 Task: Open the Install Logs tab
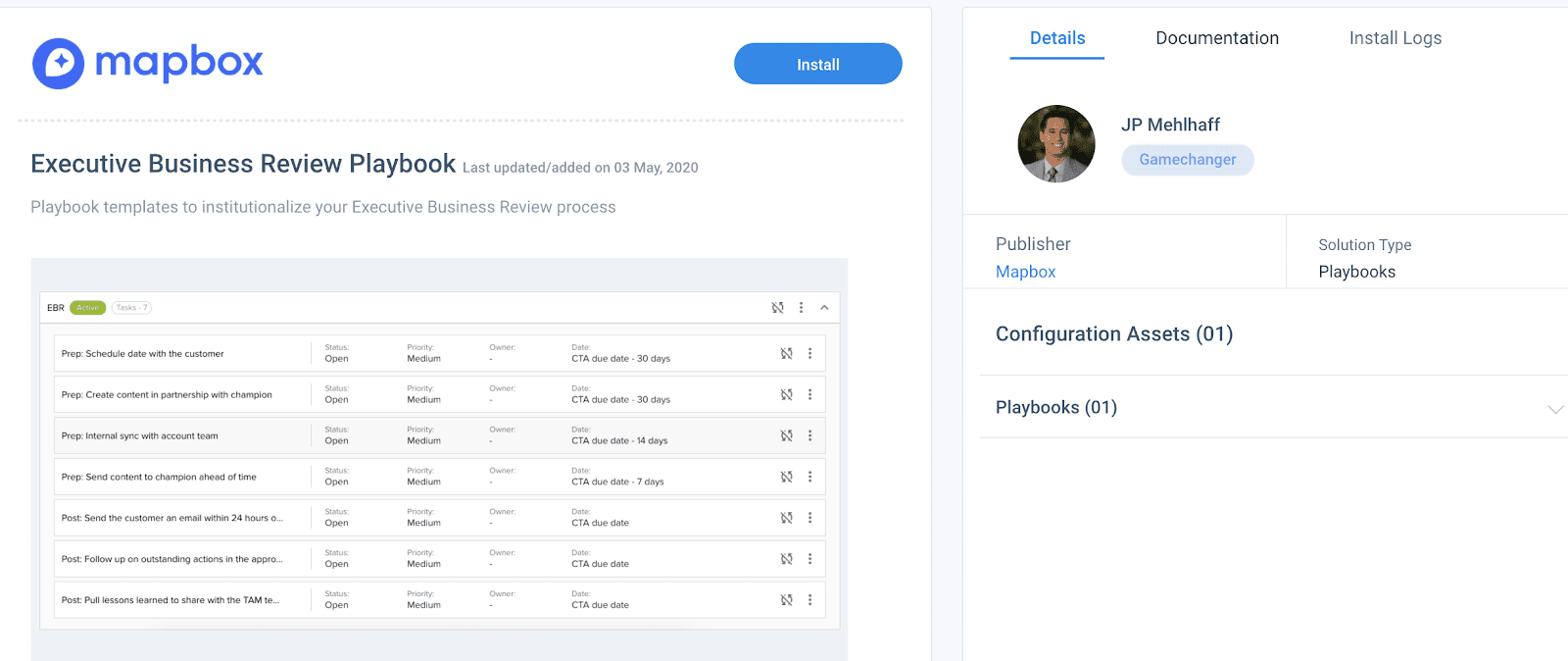pyautogui.click(x=1395, y=38)
